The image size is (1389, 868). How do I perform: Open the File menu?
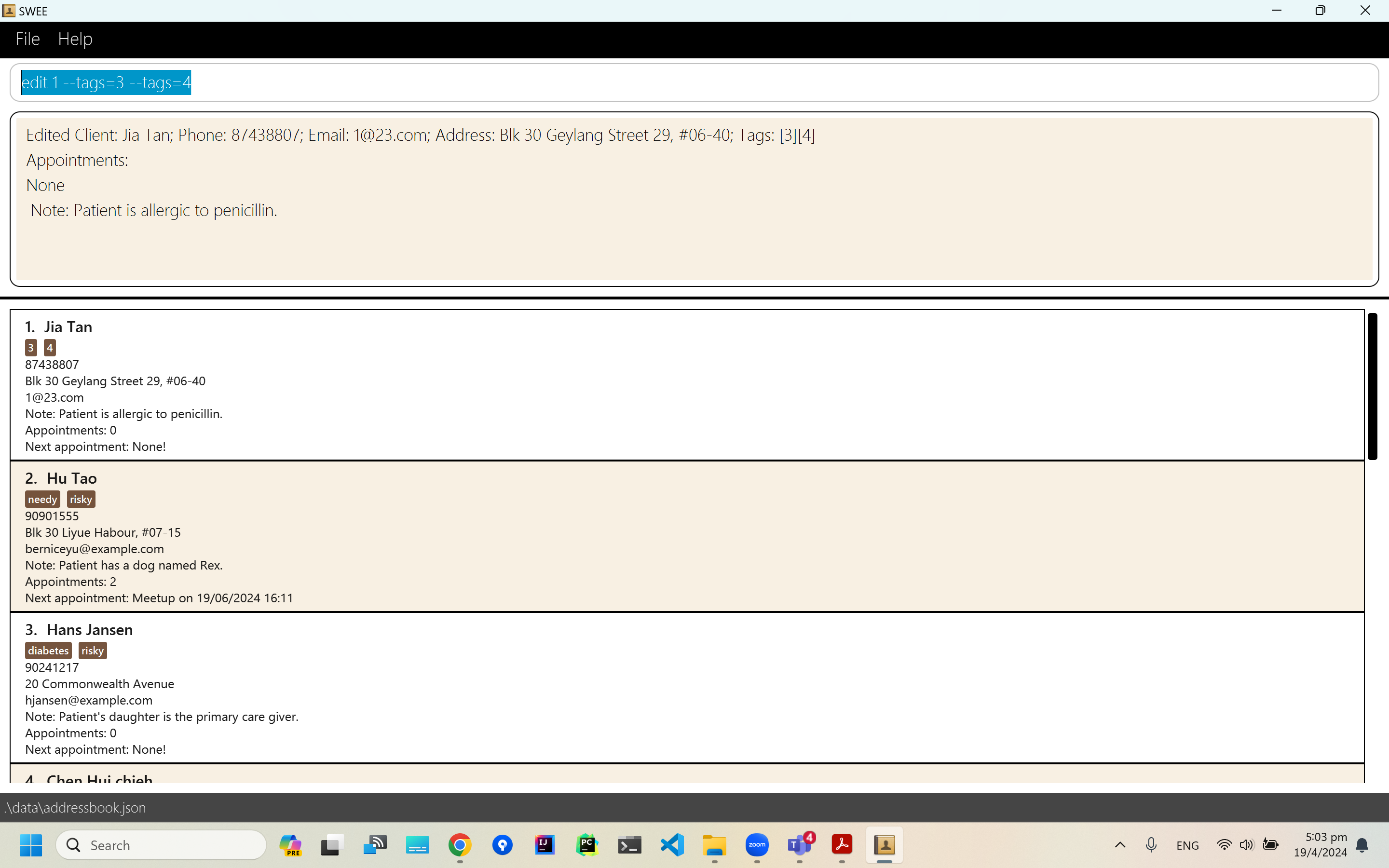pos(27,39)
